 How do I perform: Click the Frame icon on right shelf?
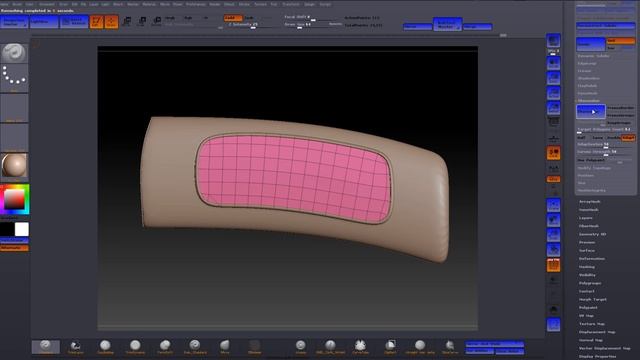553,205
